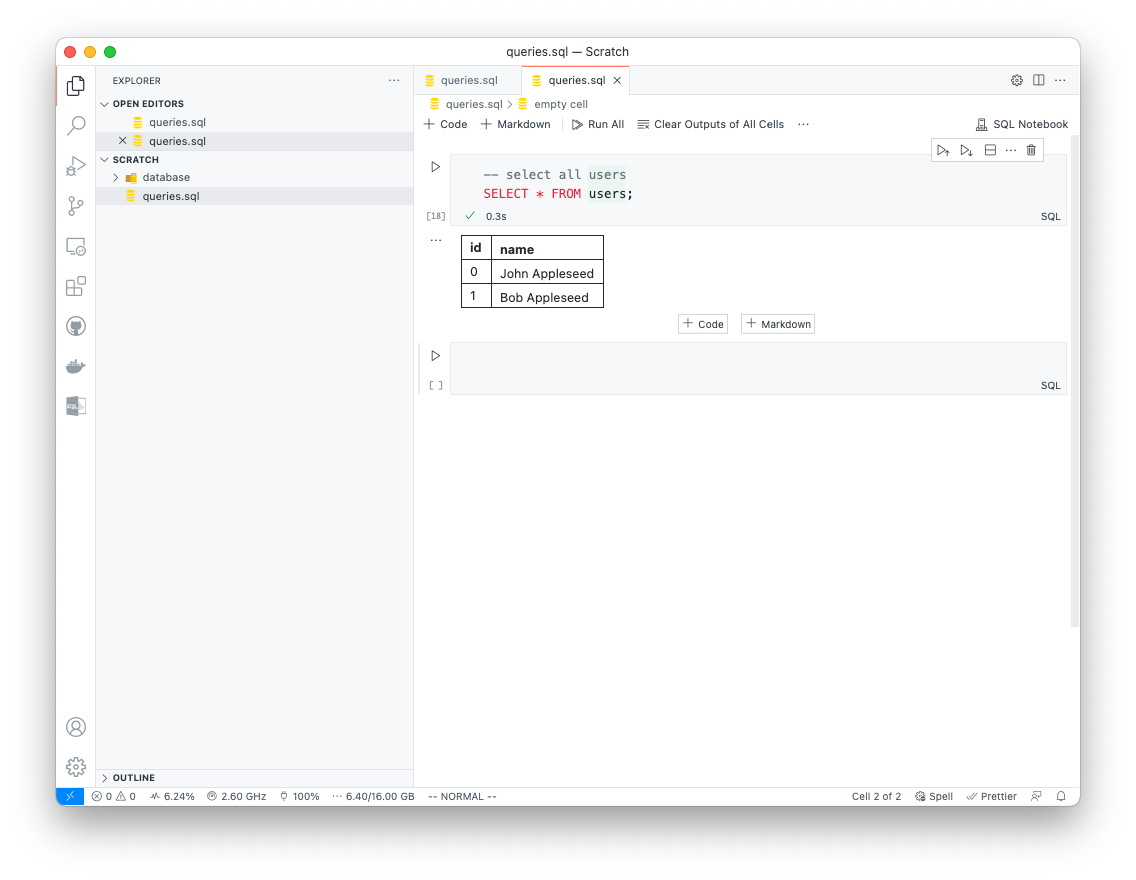Run the first SQL cell
This screenshot has width=1136, height=880.
435,167
